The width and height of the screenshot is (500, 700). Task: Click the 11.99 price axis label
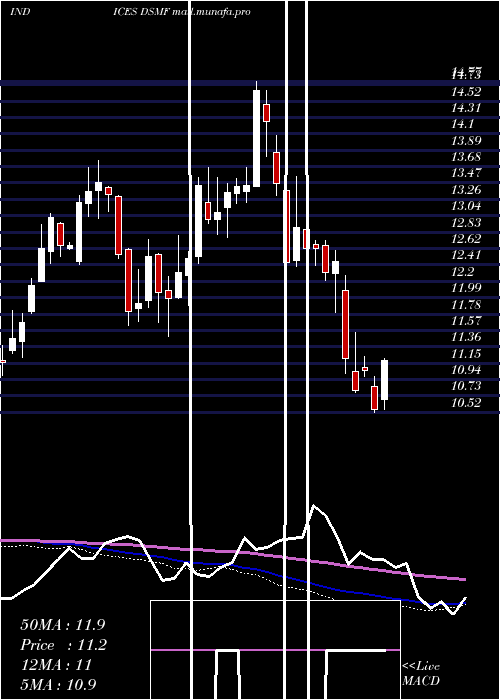467,288
